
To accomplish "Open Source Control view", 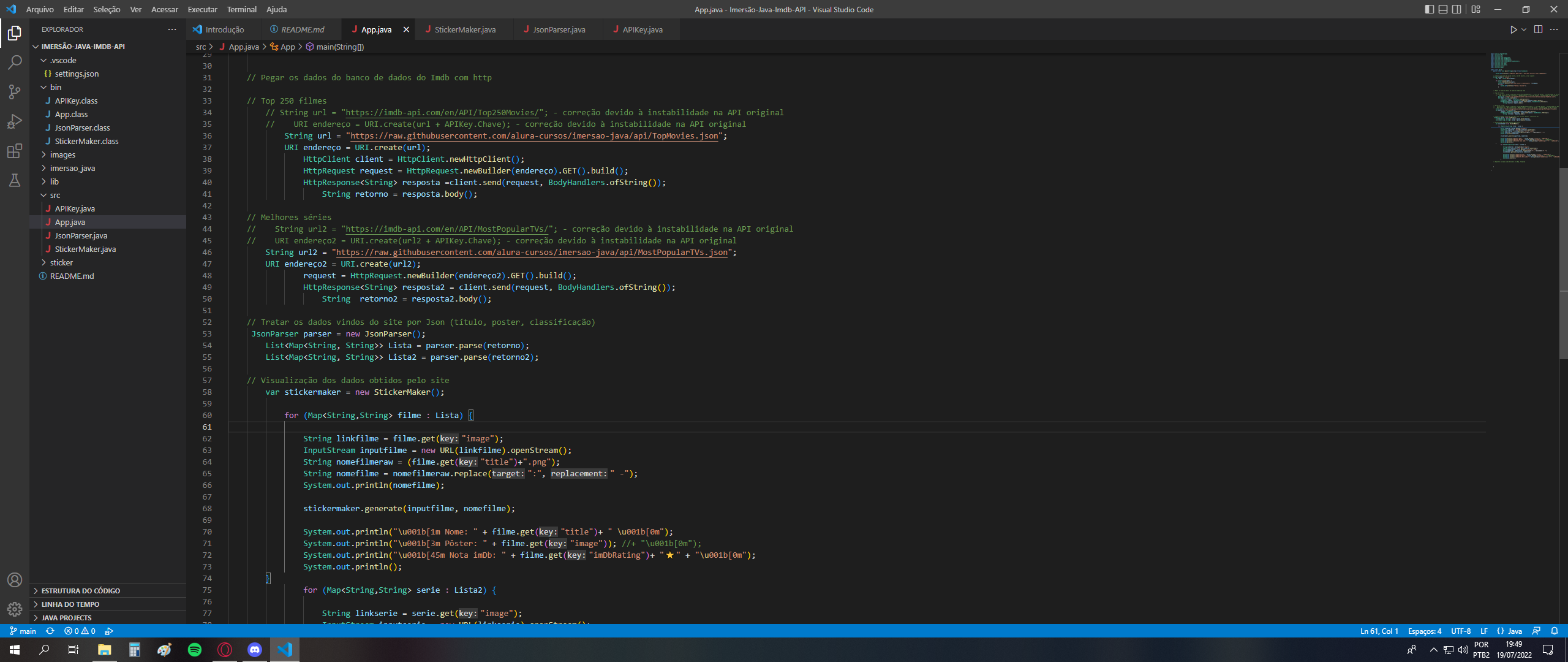I will click(15, 91).
